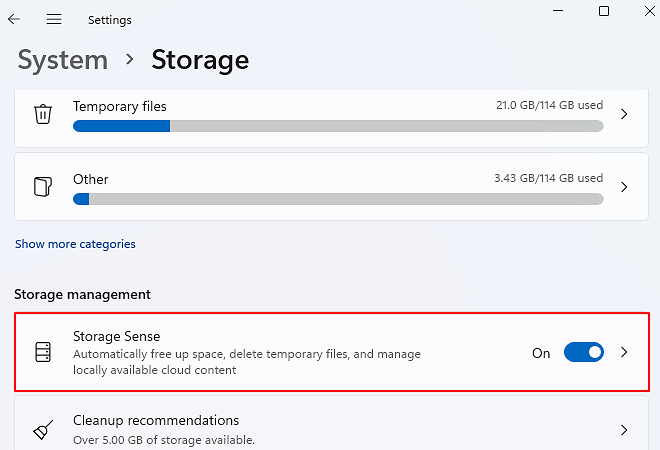Open Storage Sense settings via chevron
This screenshot has height=450, width=660.
click(624, 352)
